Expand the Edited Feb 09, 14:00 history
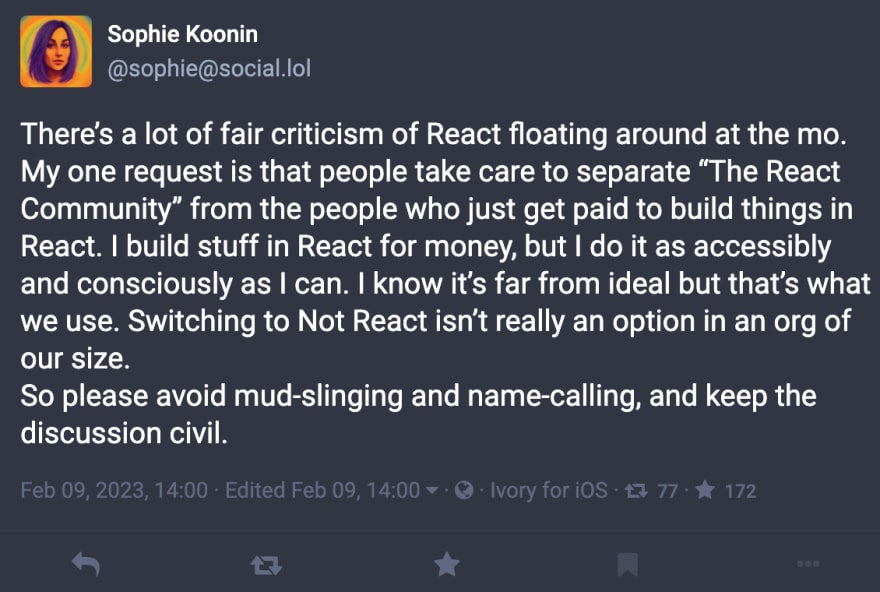 point(322,490)
